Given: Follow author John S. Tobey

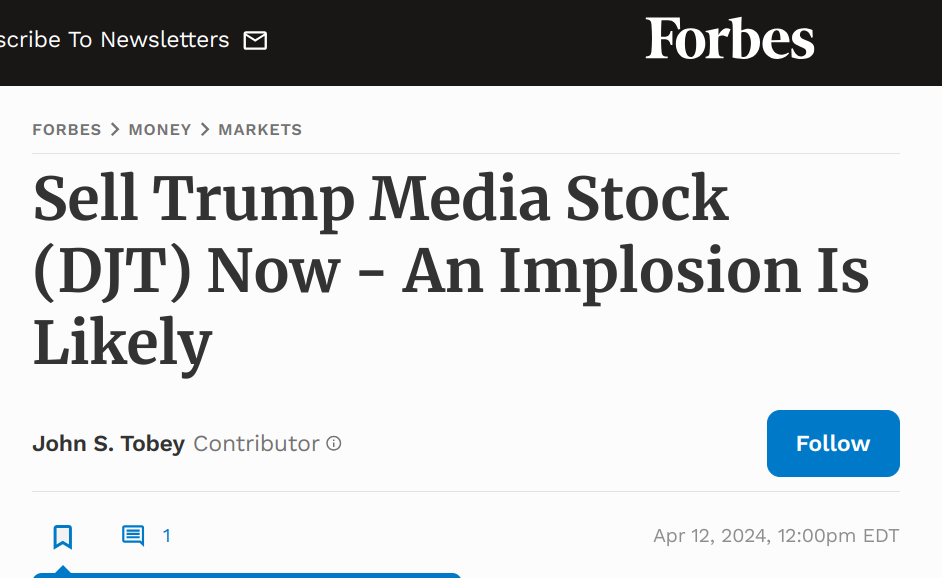Looking at the screenshot, I should point(833,443).
